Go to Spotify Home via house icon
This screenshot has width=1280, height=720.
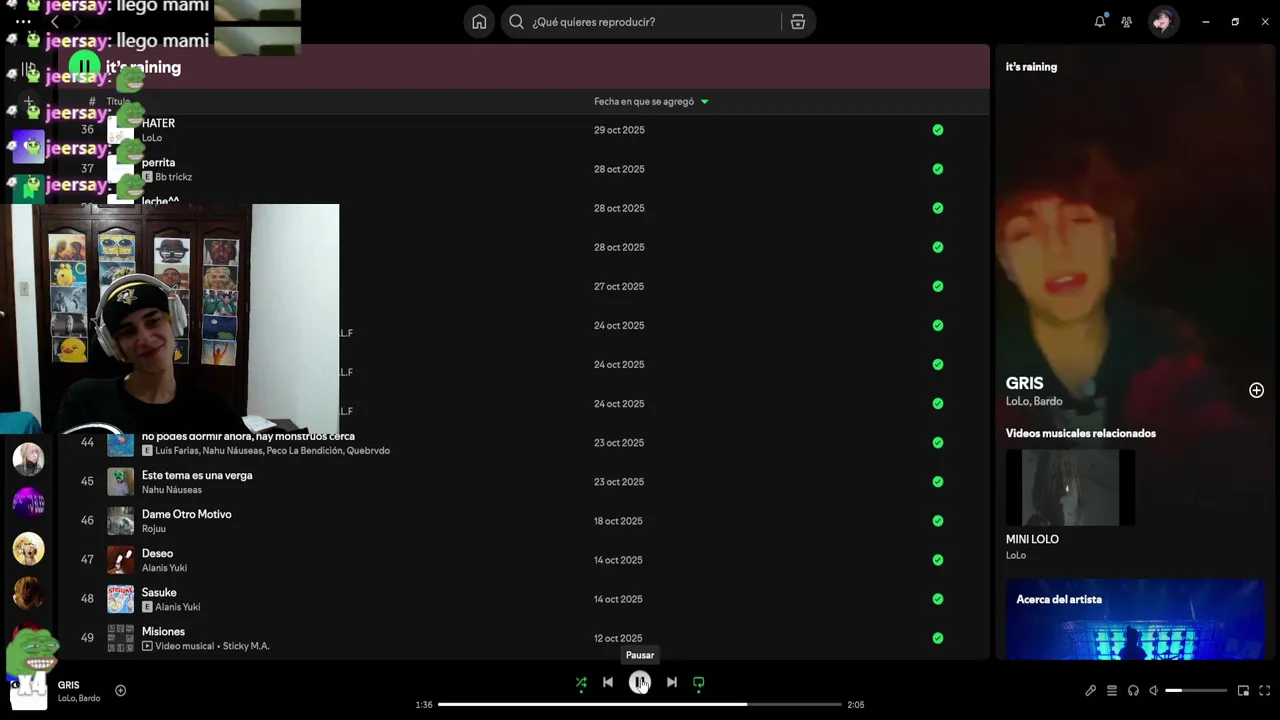(479, 22)
